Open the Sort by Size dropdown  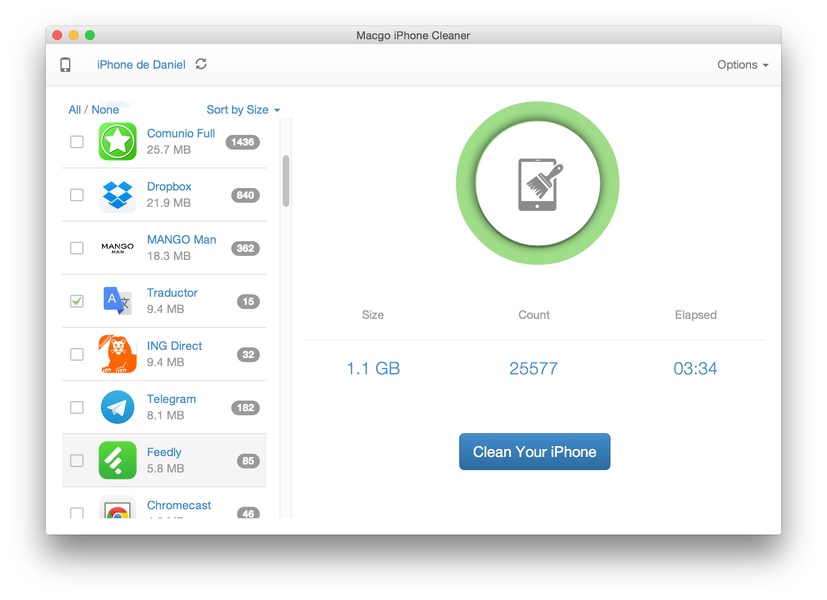243,110
